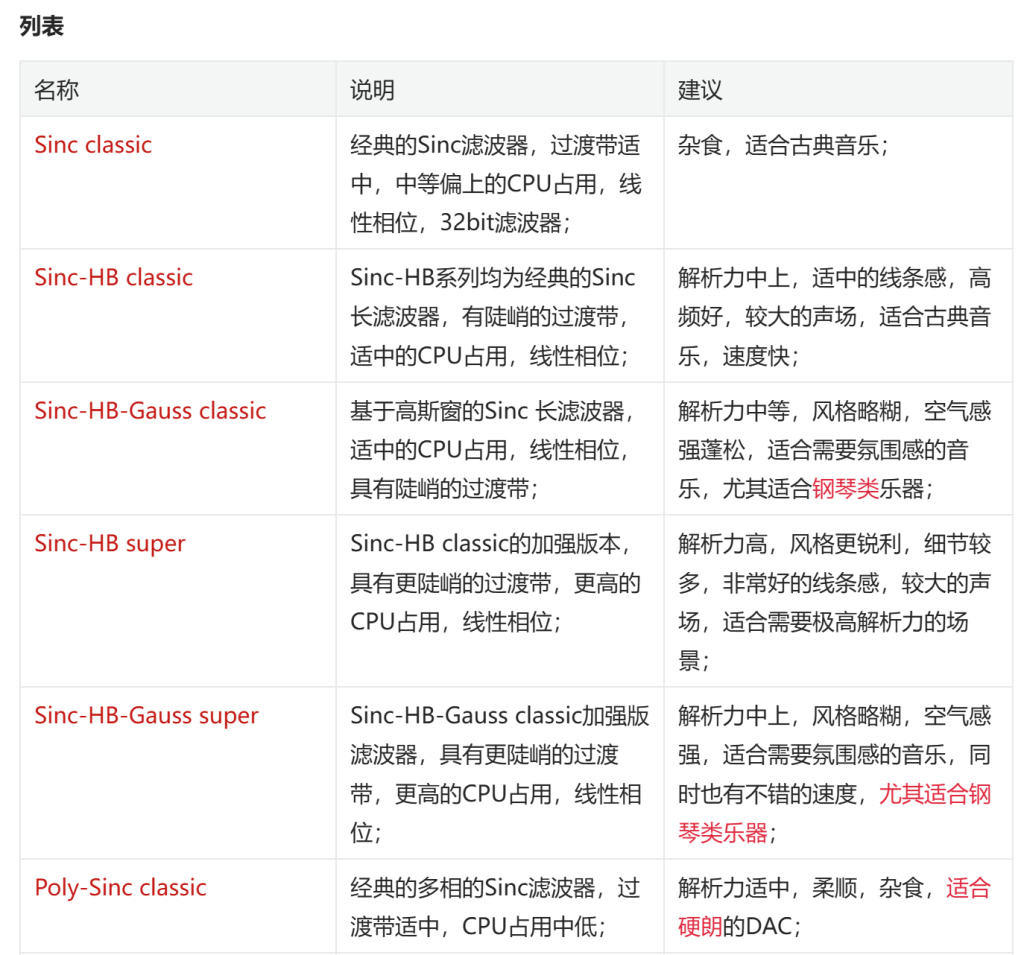Image resolution: width=1024 pixels, height=955 pixels.
Task: Click the red highlighted '钢琴类' text
Action: 846,489
